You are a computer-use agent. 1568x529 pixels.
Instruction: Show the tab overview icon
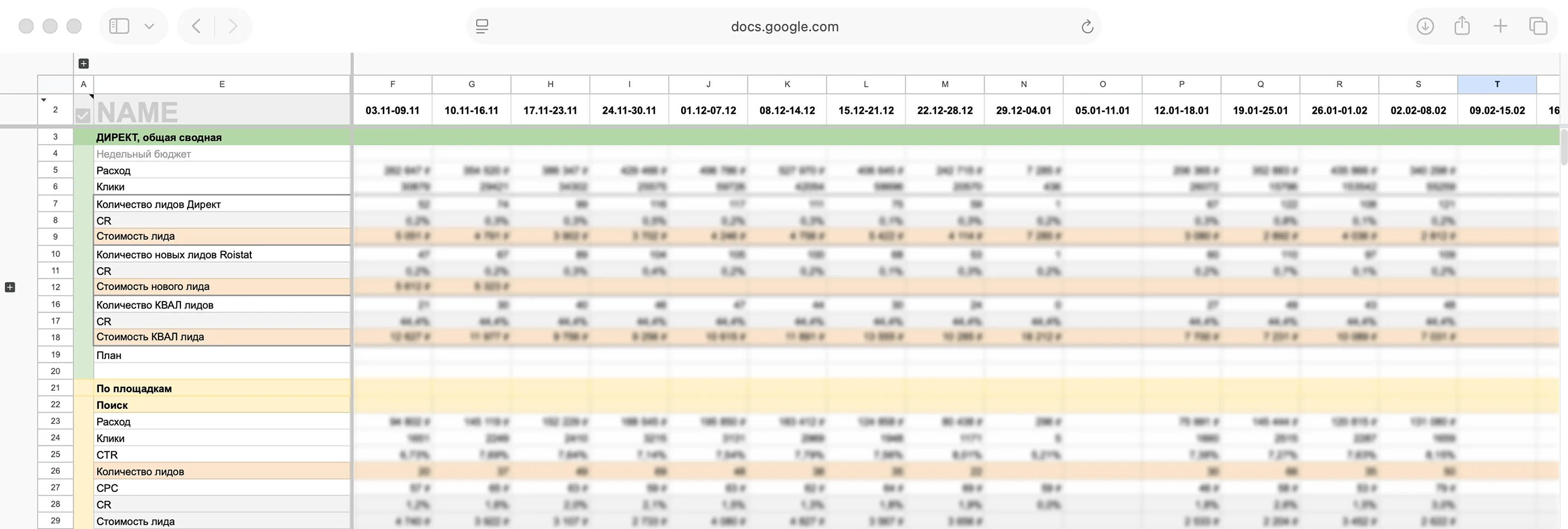1538,26
